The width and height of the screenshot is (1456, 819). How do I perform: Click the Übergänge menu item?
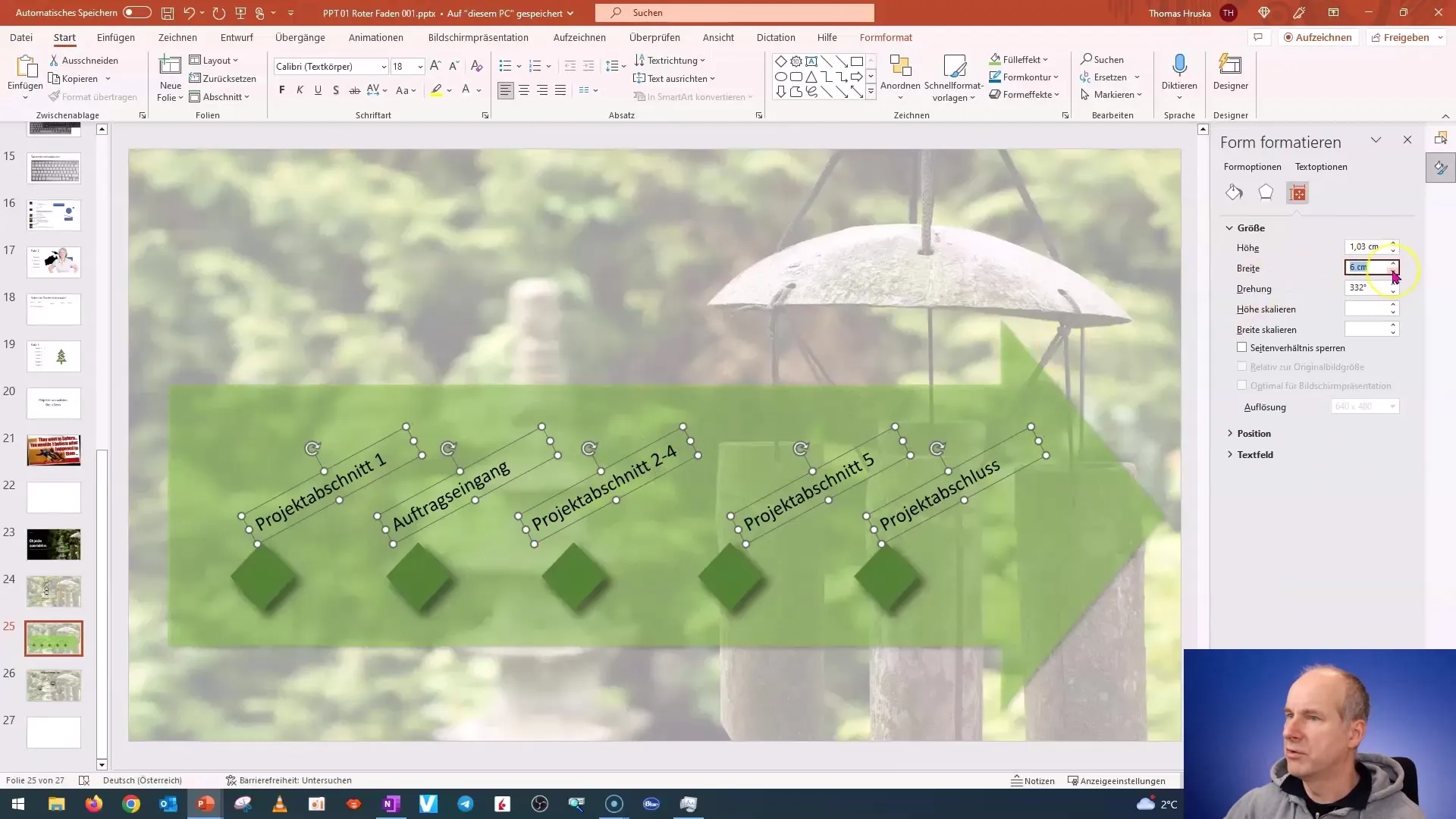(x=299, y=37)
